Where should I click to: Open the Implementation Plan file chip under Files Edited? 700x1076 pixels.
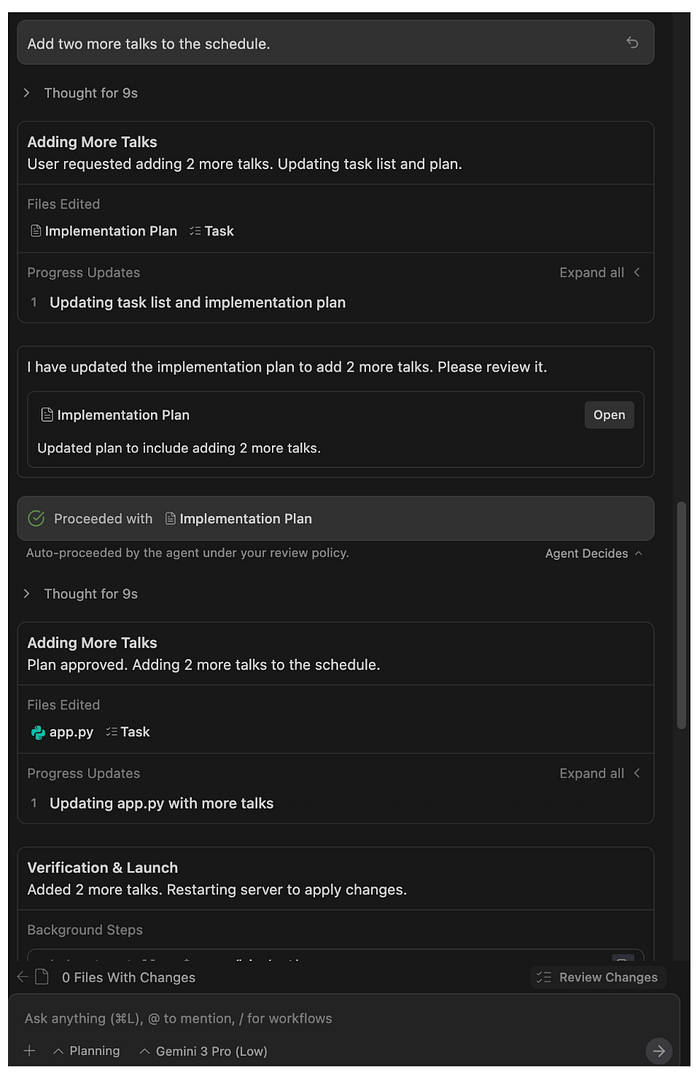[x=104, y=231]
